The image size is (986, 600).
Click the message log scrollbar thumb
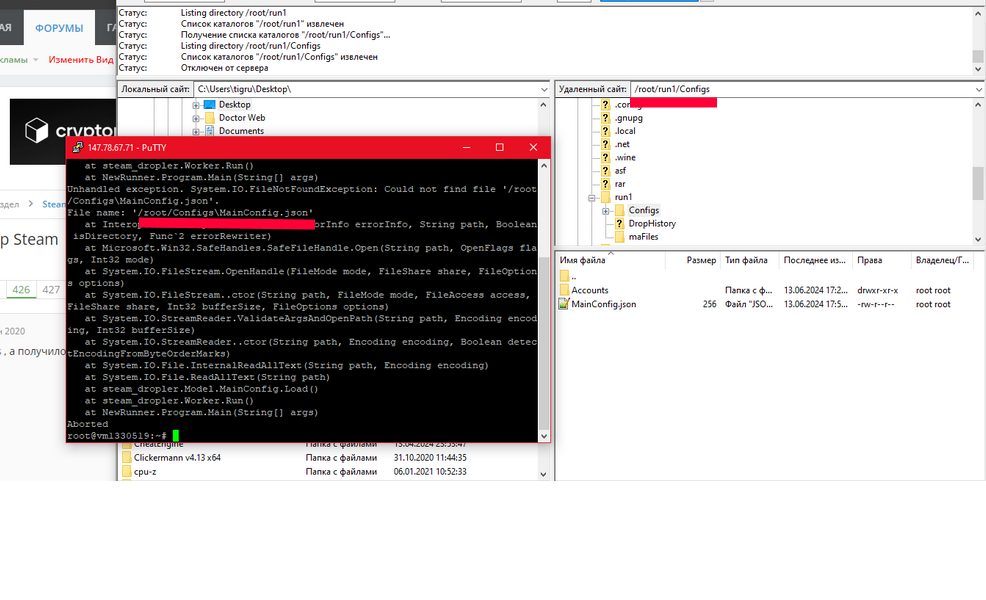coord(978,56)
